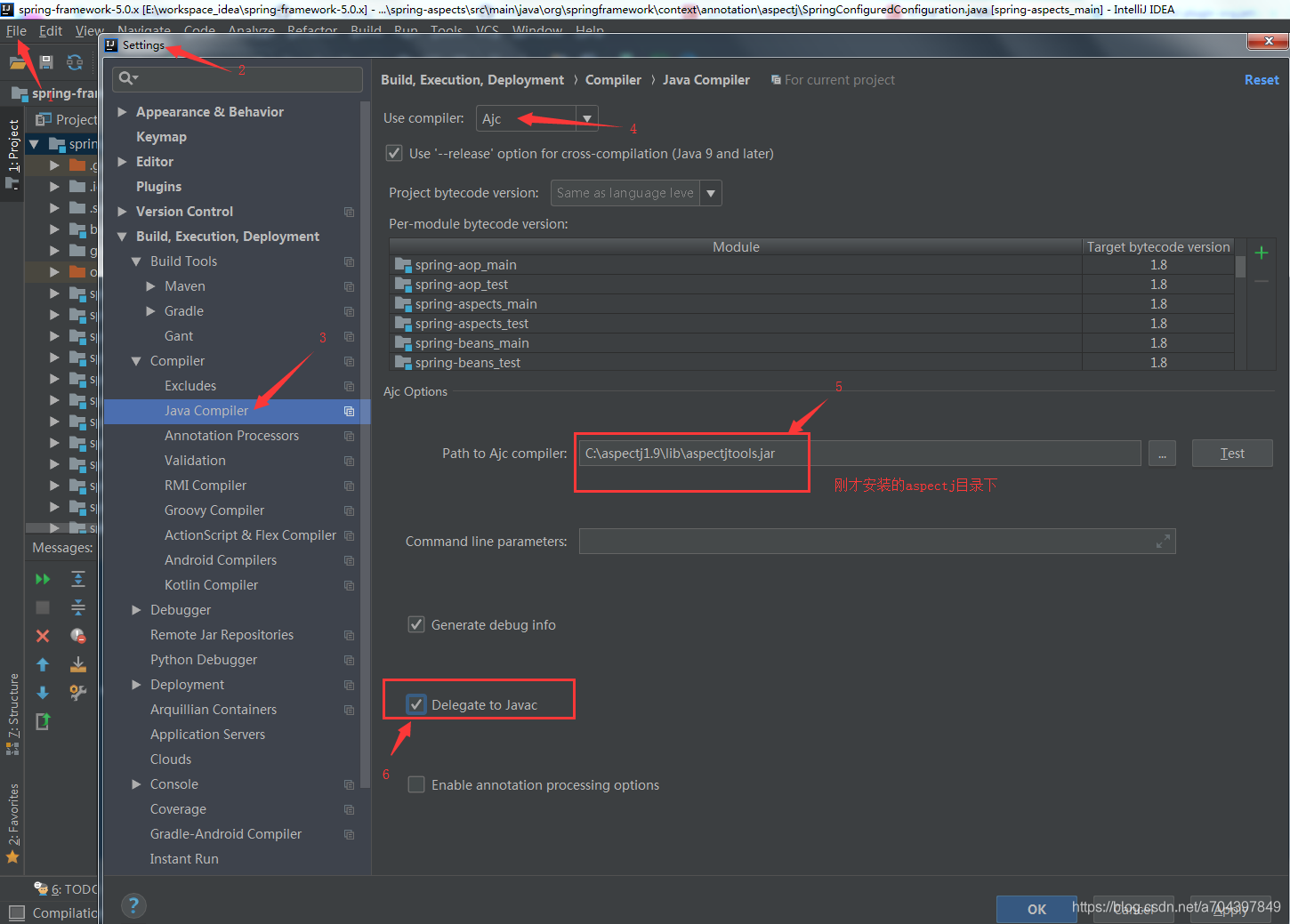The width and height of the screenshot is (1290, 924).
Task: Open the 7: Structure tool window
Action: (x=12, y=714)
